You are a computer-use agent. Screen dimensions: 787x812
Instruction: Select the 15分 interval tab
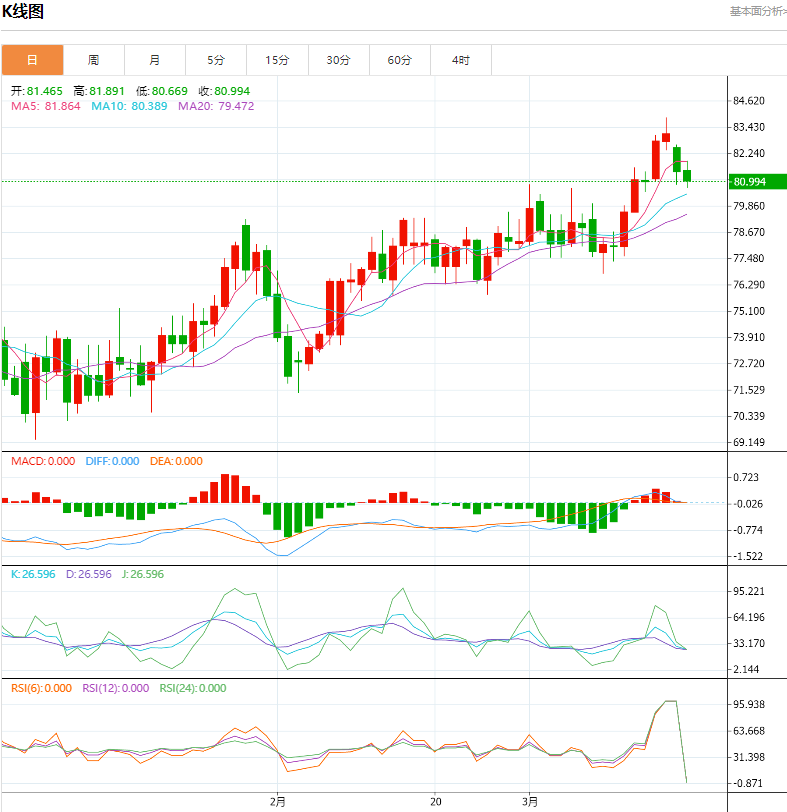pyautogui.click(x=277, y=60)
